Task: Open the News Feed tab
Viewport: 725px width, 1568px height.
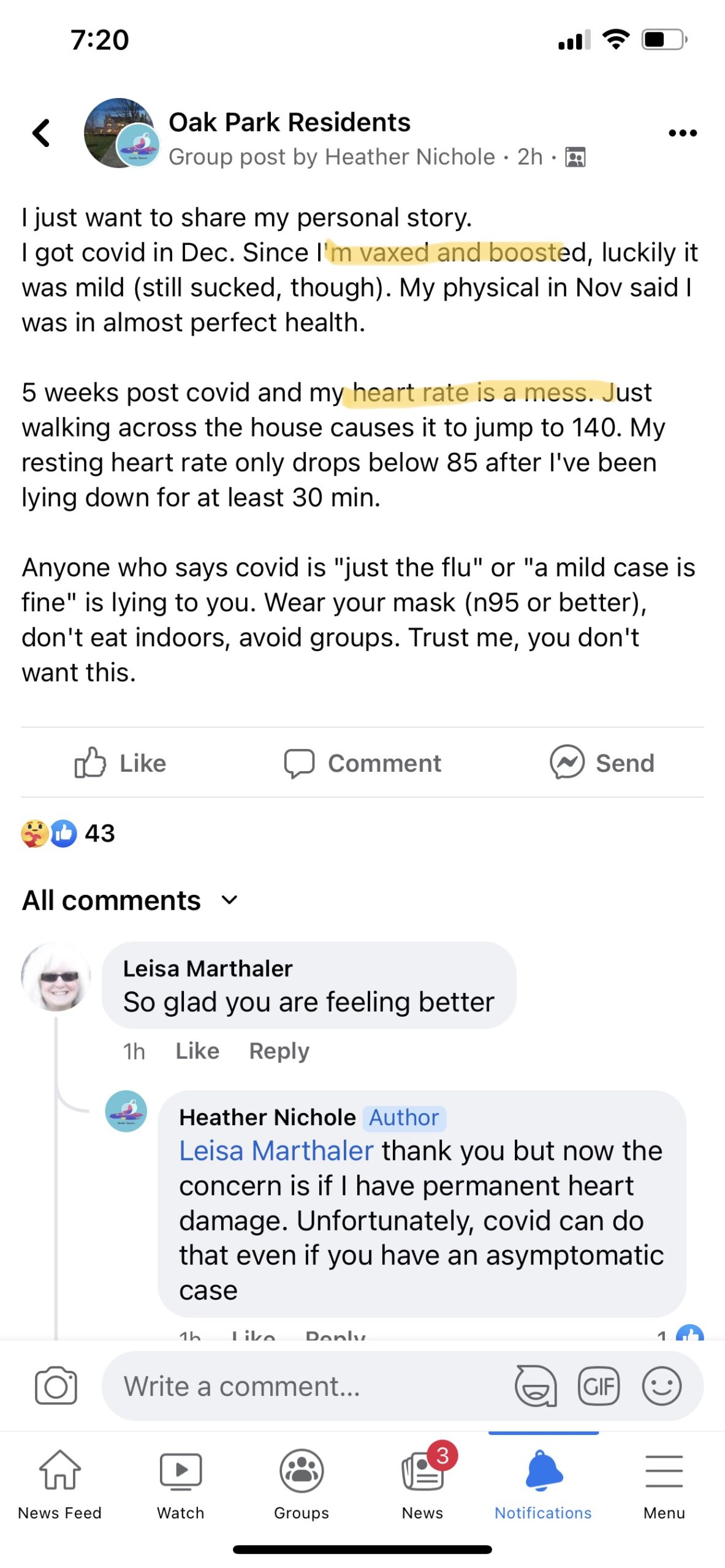Action: coord(59,1483)
